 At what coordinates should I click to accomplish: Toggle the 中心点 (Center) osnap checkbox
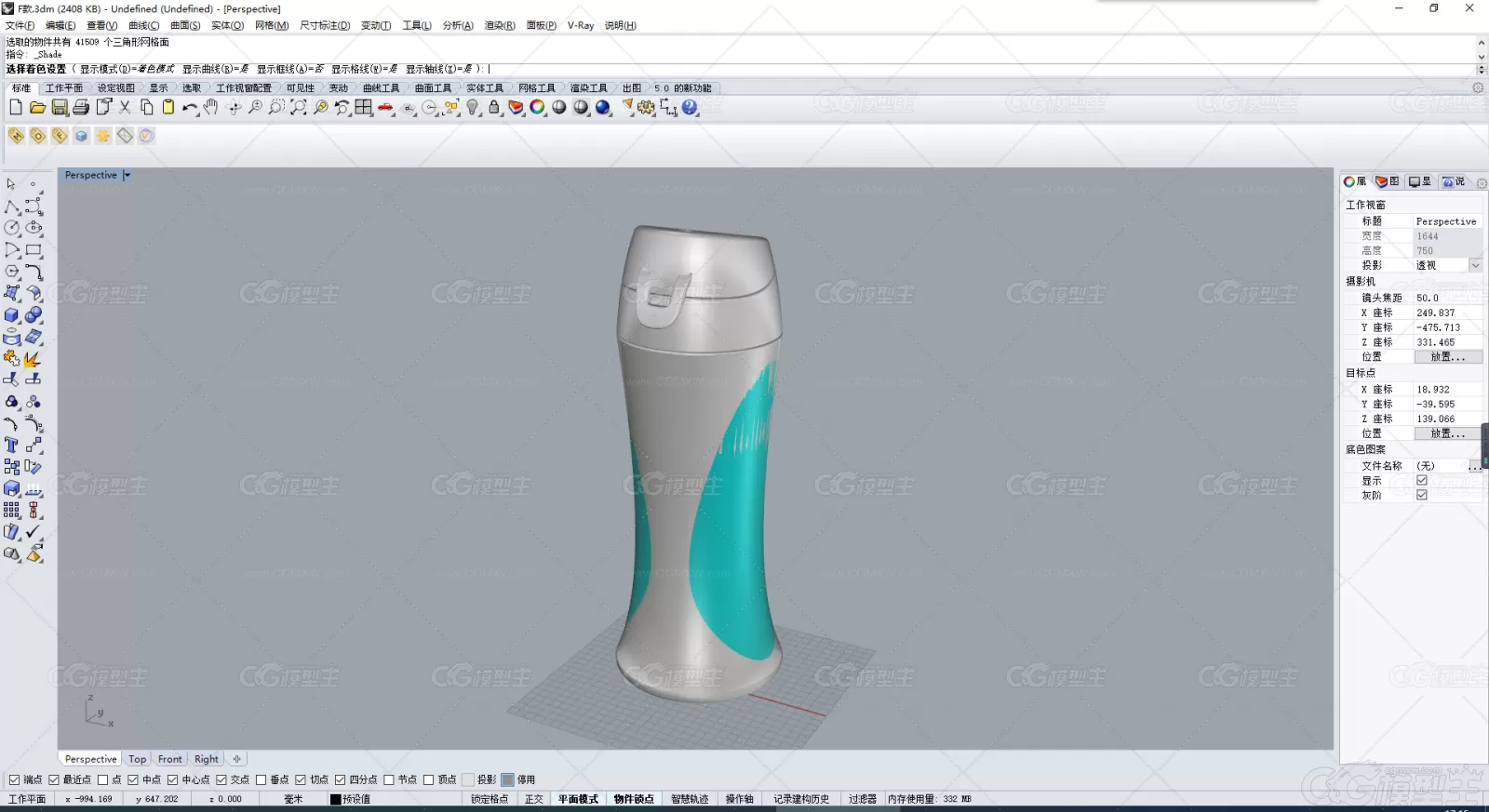tap(172, 780)
